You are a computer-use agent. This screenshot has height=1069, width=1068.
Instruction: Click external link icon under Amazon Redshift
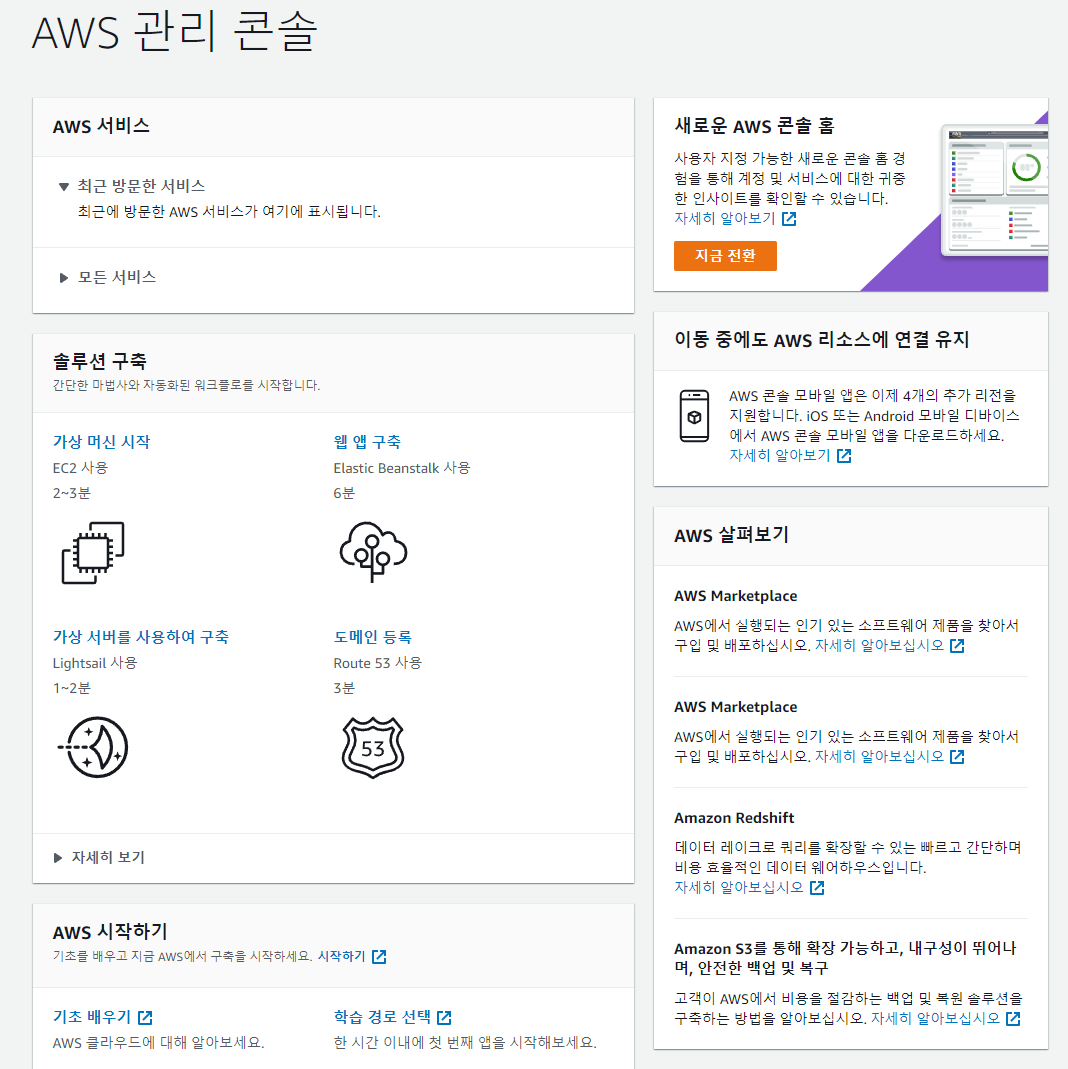(x=817, y=888)
